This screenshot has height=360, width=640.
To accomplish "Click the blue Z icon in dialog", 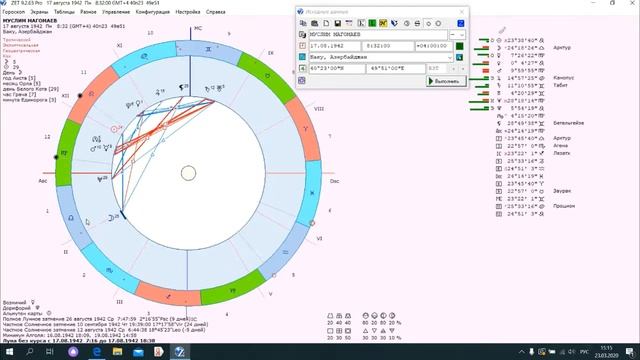I will click(x=460, y=24).
